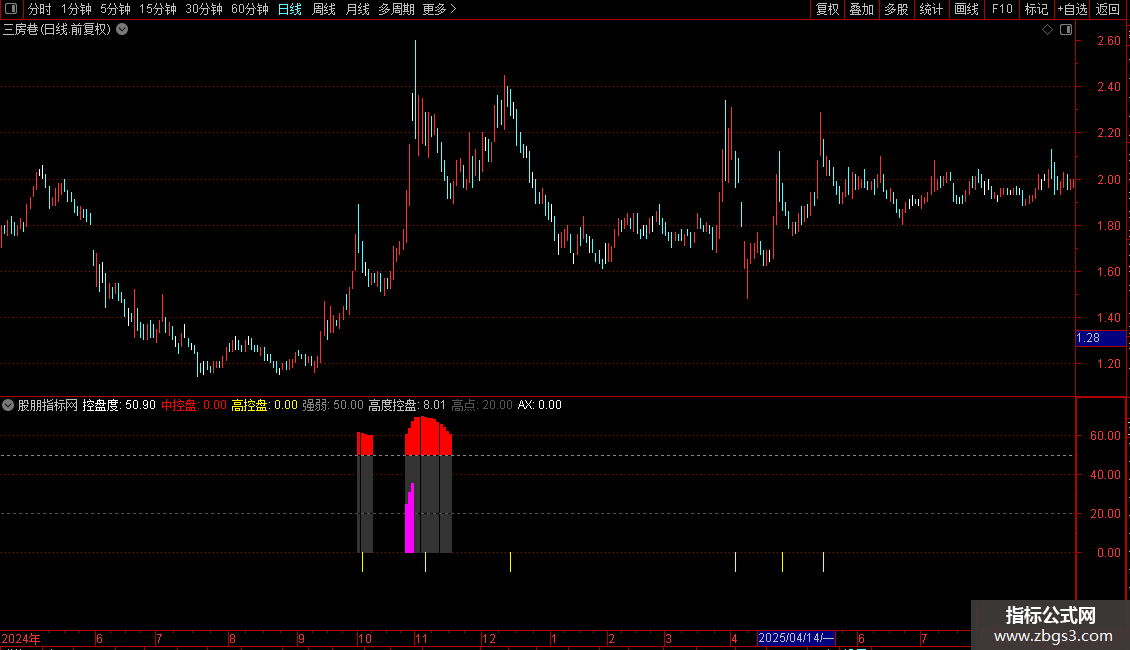Click the AX: 0.00 label
The width and height of the screenshot is (1130, 650).
click(540, 405)
